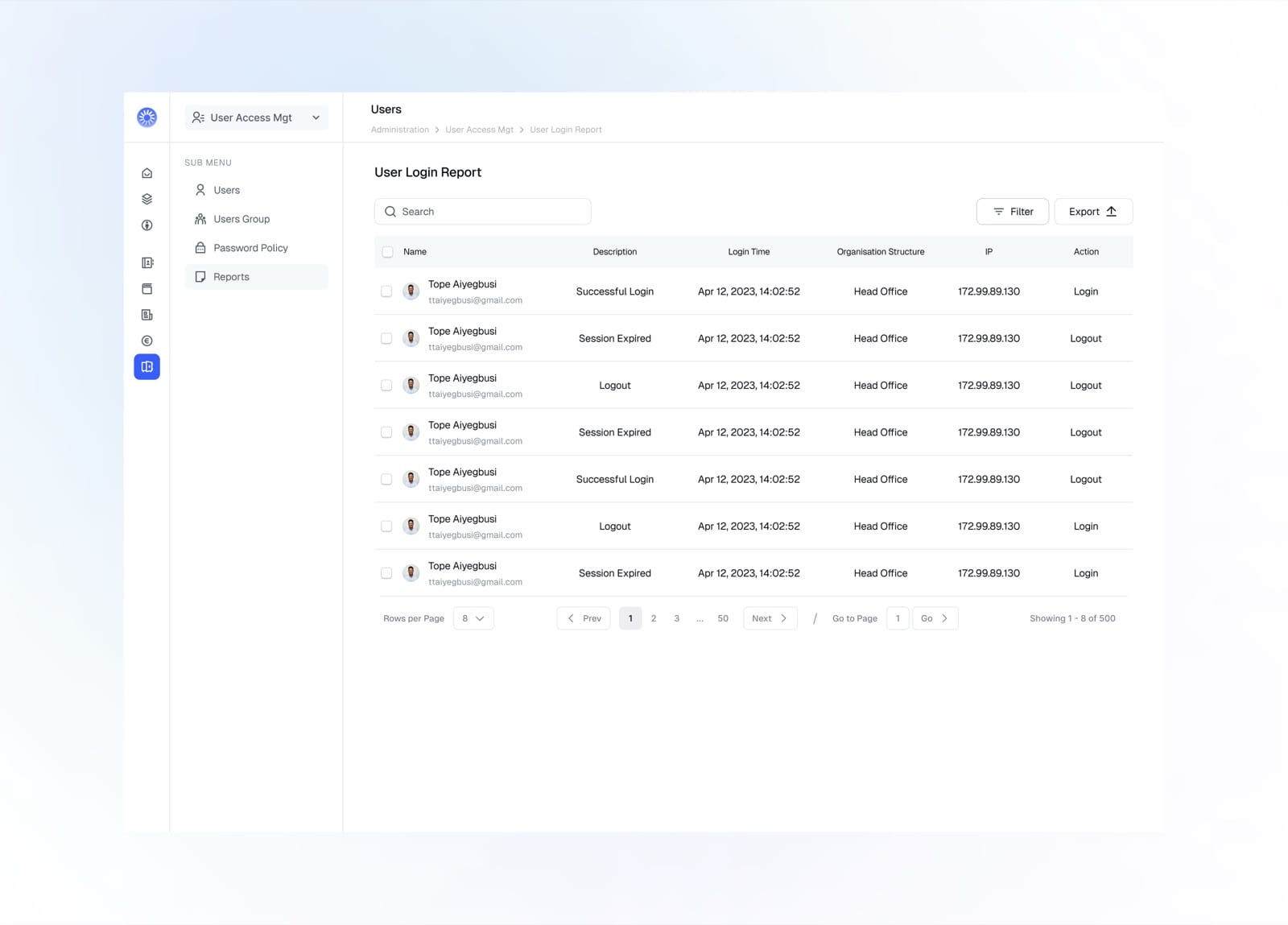The width and height of the screenshot is (1288, 925).
Task: Click avatar in the first Successful Login row
Action: pos(411,291)
